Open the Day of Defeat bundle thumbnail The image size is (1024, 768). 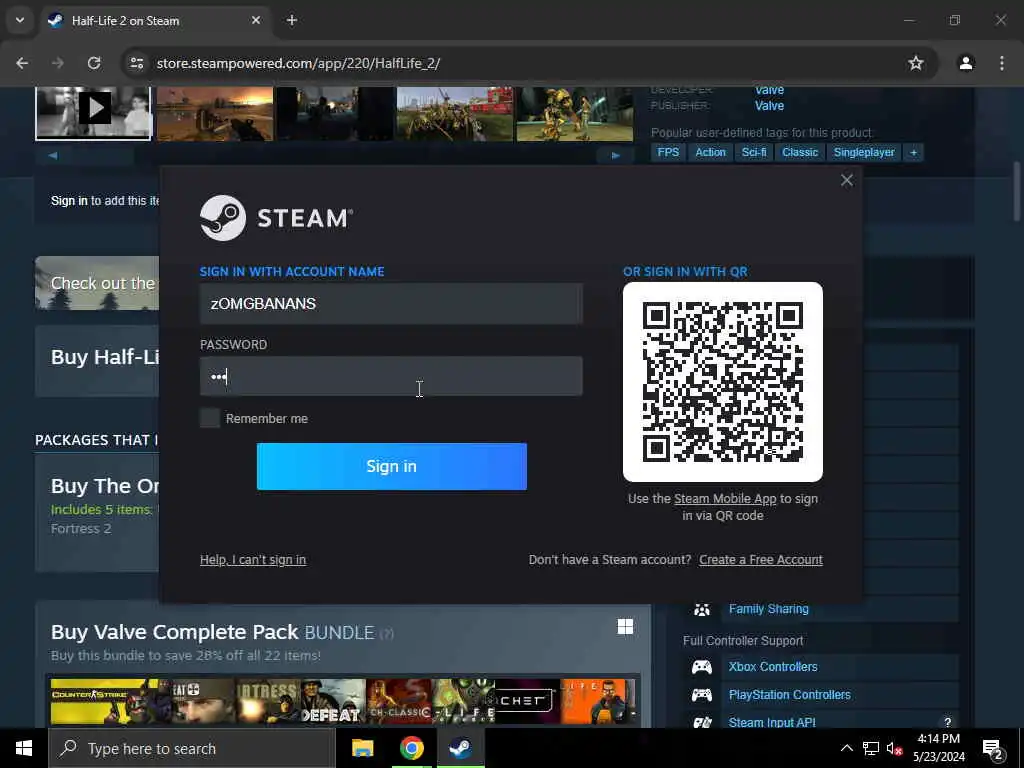click(x=332, y=701)
